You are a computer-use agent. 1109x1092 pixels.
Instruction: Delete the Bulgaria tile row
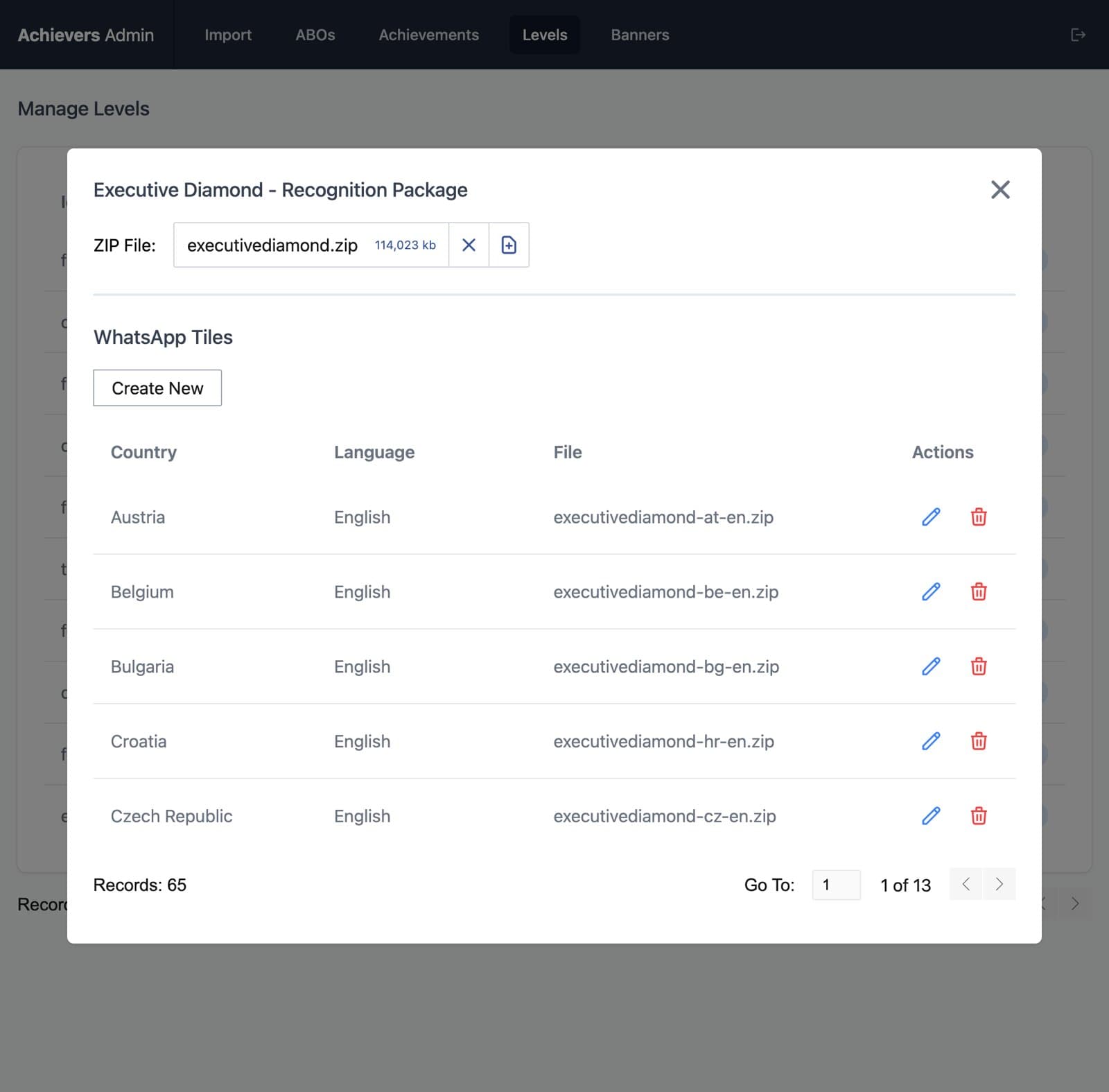(x=979, y=666)
